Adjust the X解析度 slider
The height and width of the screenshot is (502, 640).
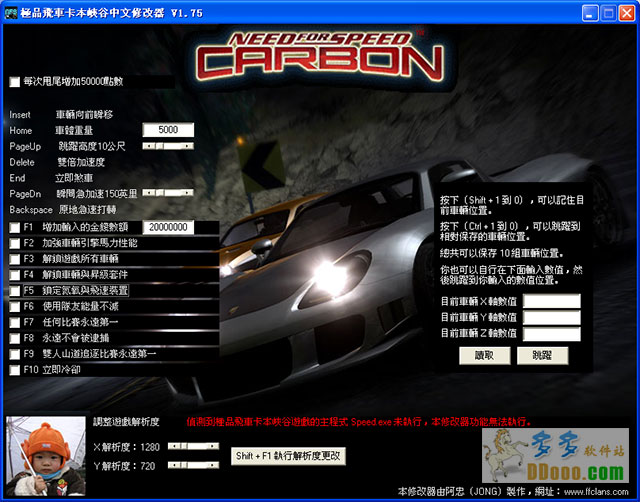click(x=193, y=446)
